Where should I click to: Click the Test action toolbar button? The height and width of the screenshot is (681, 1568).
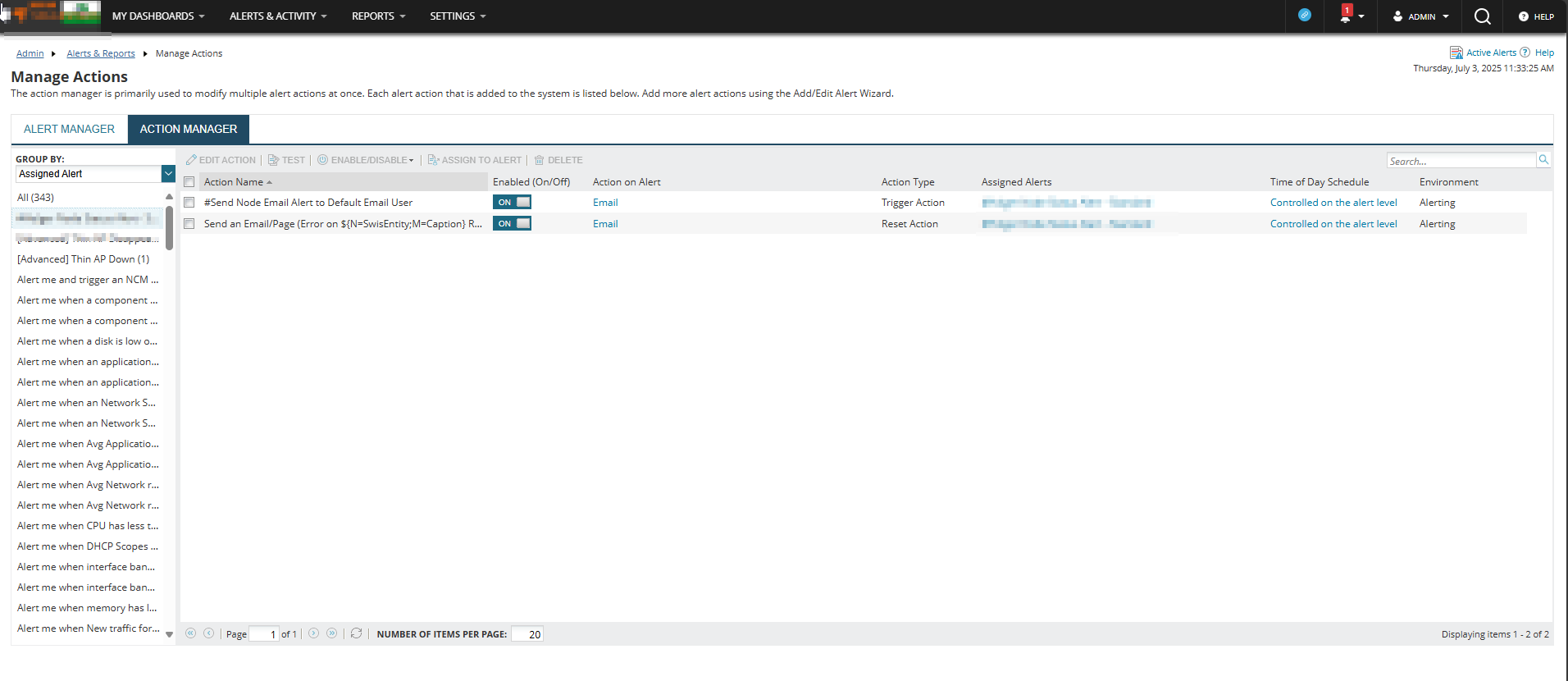point(286,160)
